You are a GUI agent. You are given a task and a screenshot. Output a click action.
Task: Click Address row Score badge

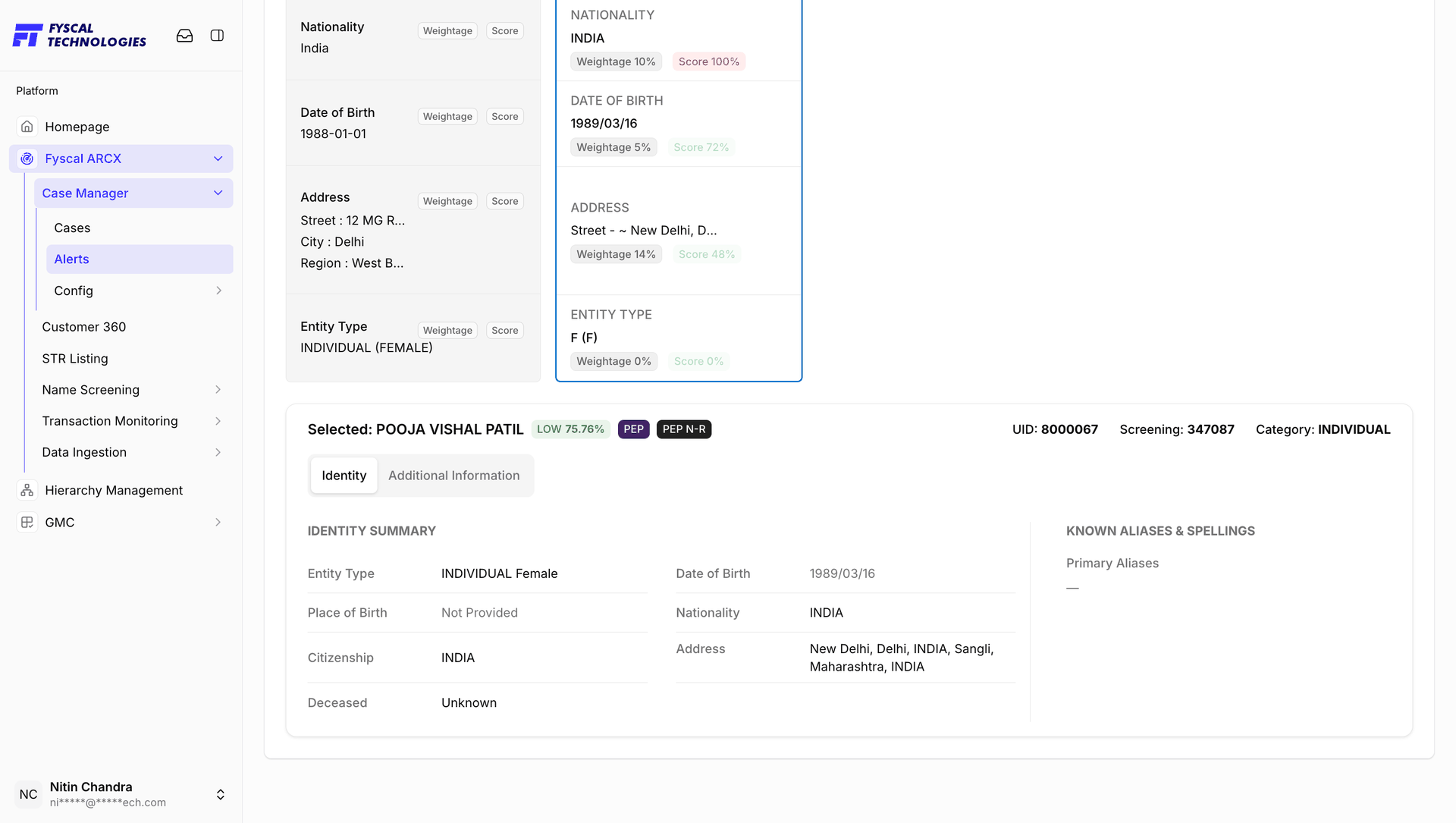(505, 201)
